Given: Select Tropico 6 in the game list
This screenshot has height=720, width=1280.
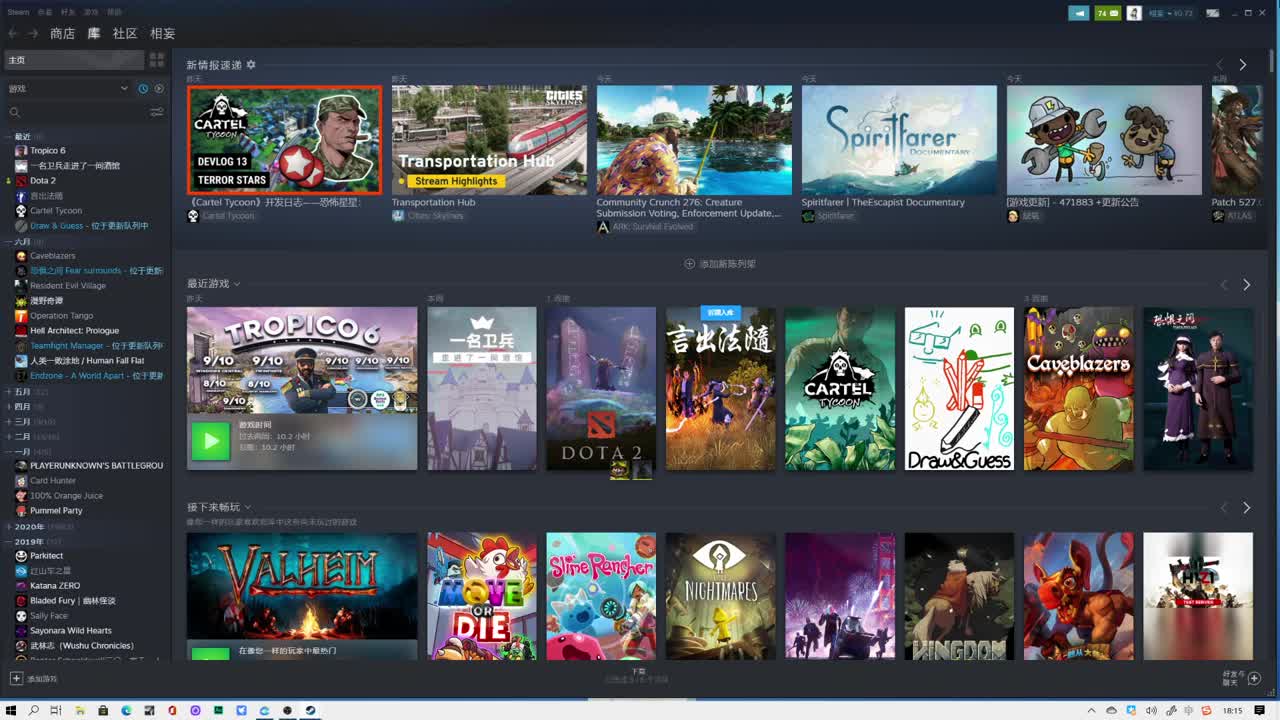Looking at the screenshot, I should click(x=48, y=151).
